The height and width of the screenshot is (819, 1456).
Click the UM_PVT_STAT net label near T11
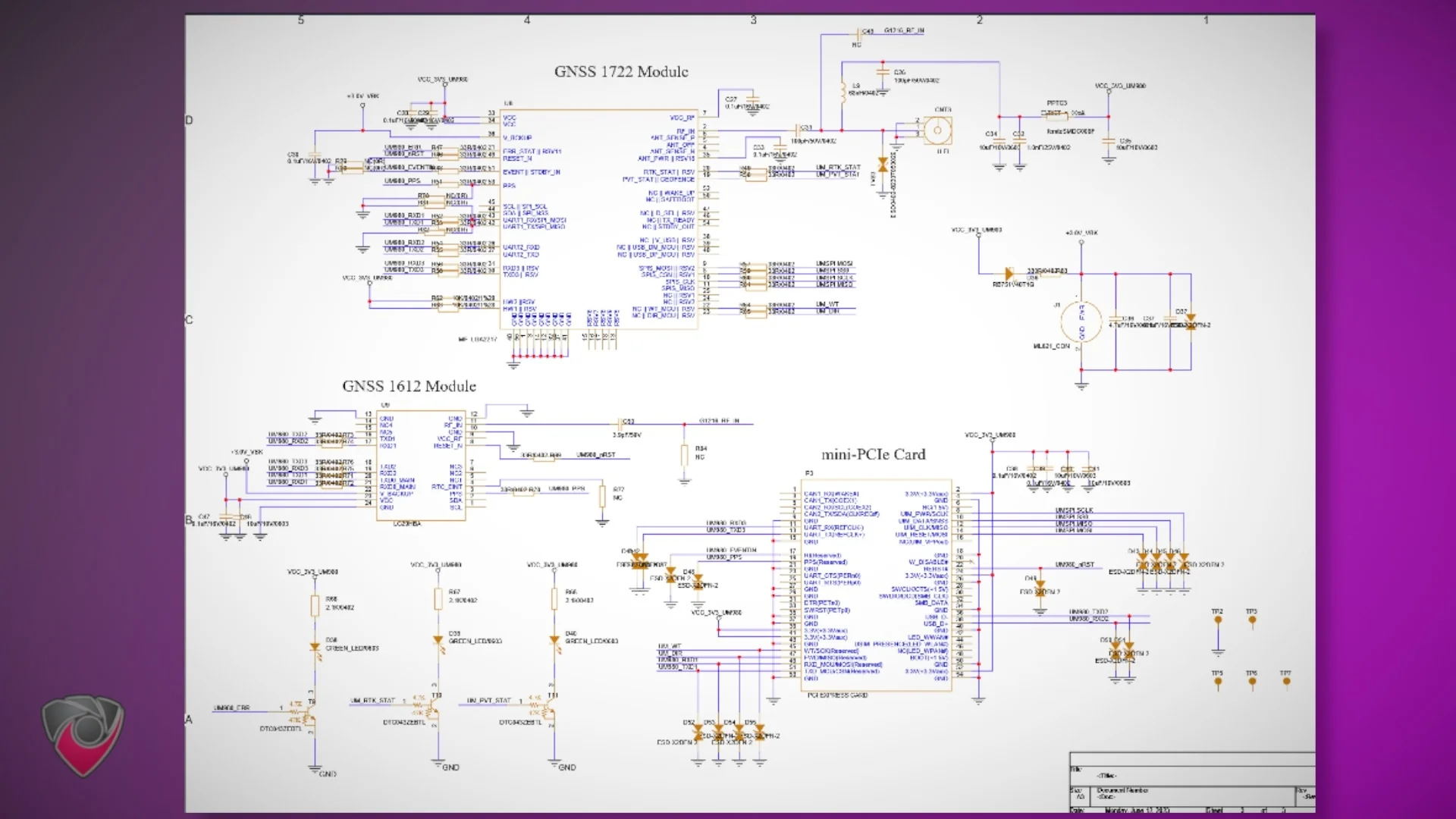point(489,701)
